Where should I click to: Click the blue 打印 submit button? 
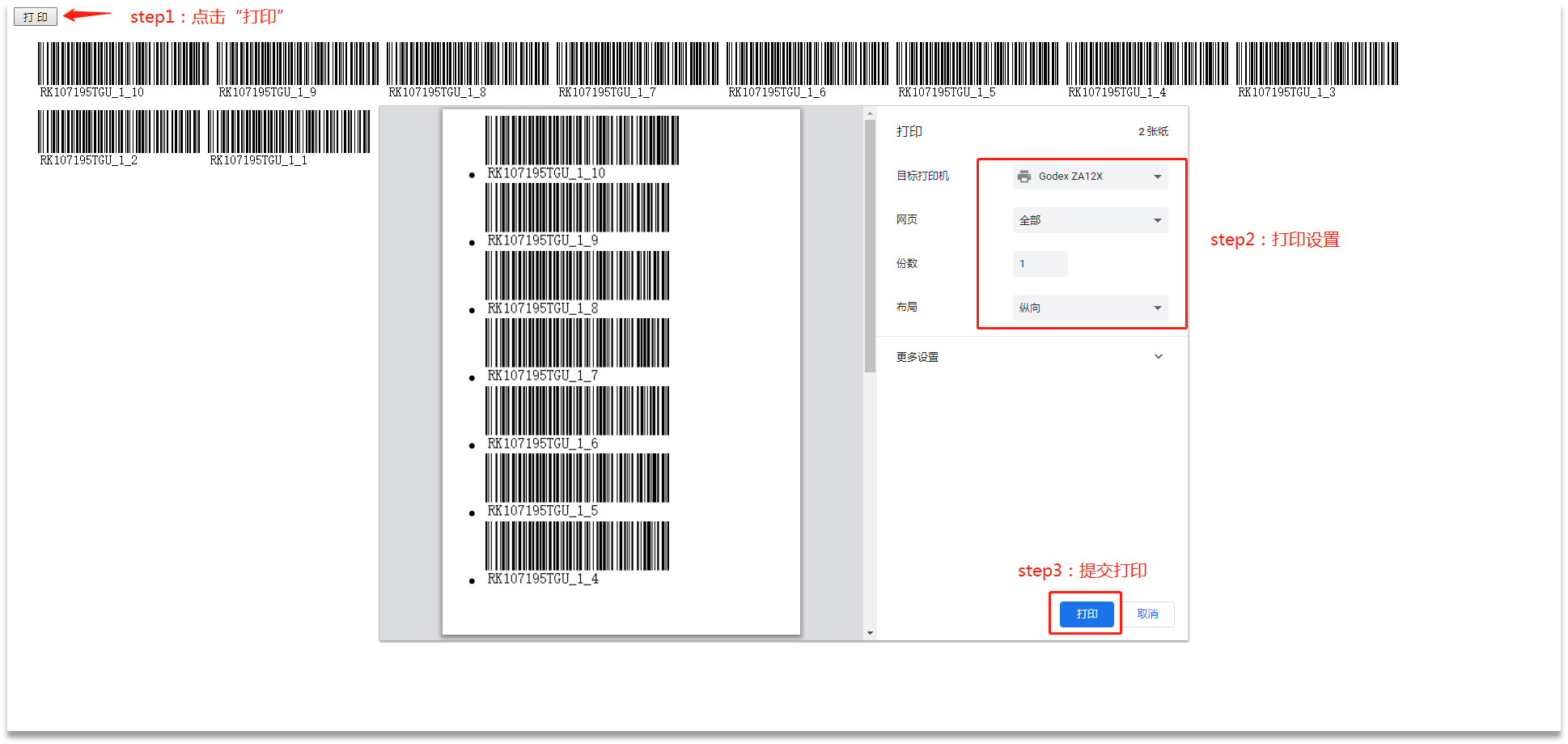[1087, 614]
